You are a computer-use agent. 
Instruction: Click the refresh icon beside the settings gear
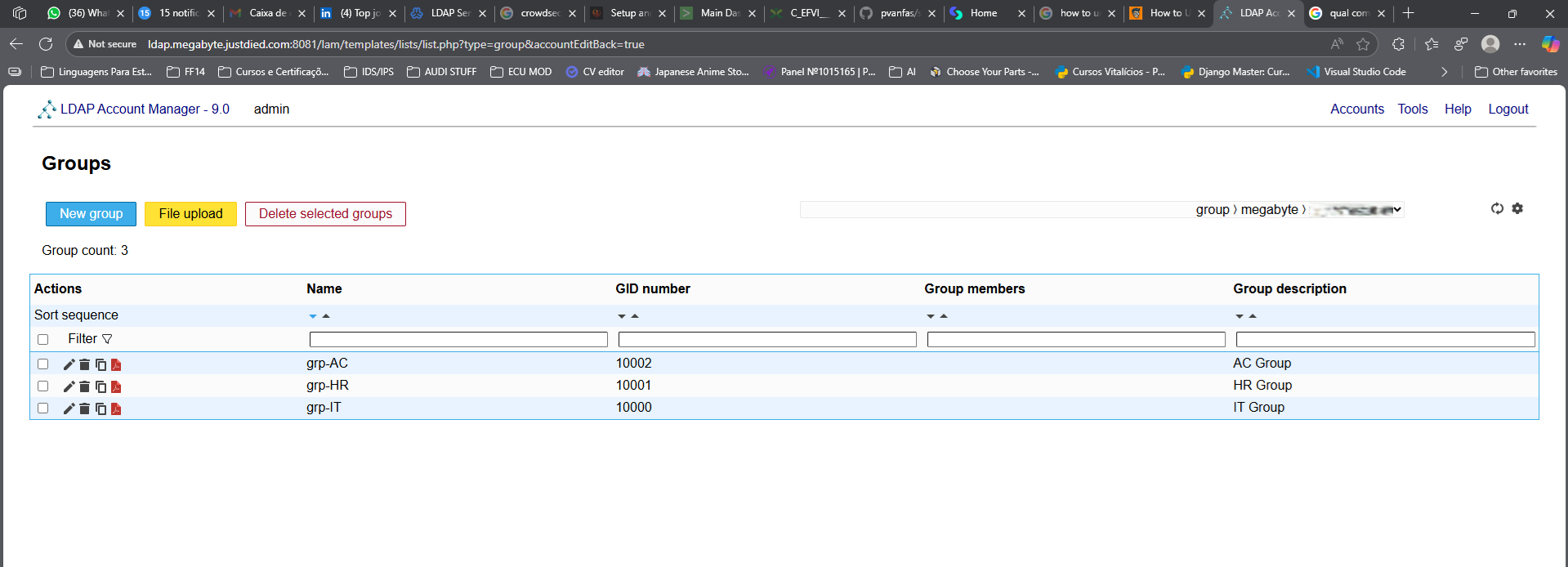coord(1497,209)
